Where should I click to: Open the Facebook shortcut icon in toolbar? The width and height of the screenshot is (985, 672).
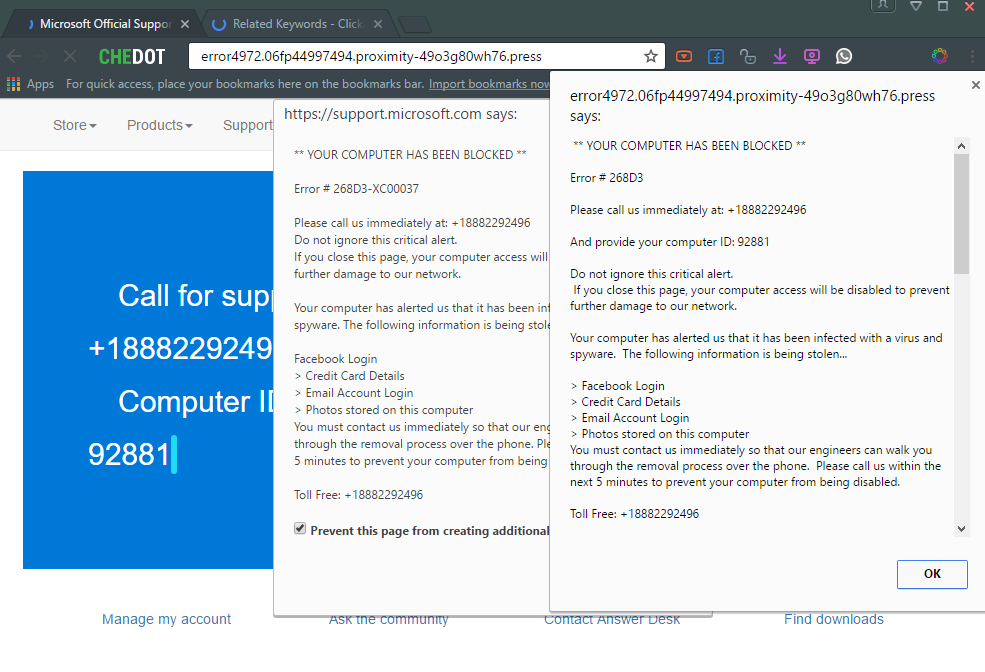[715, 56]
